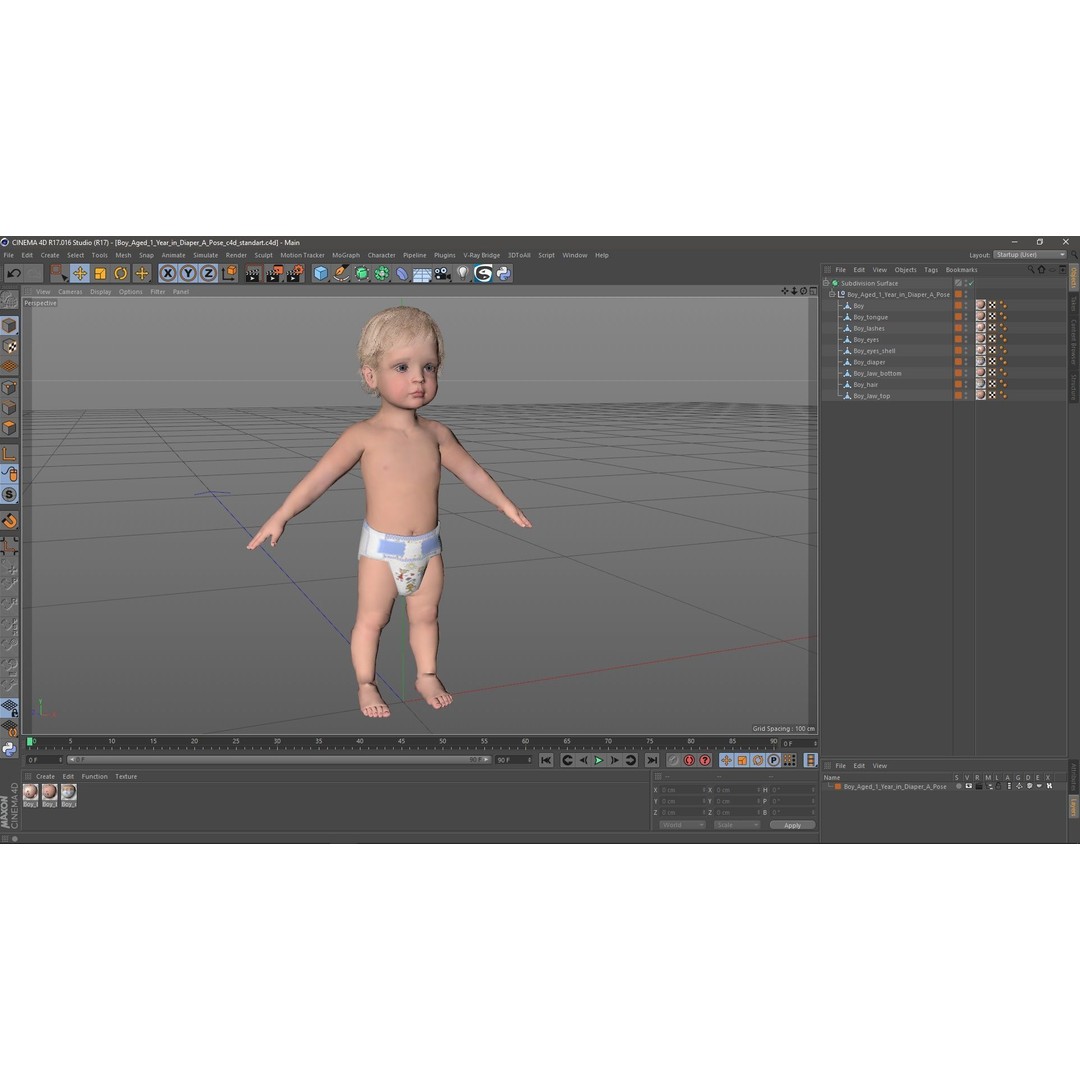Click the orange layer color of Boy_lashes
Viewport: 1080px width, 1080px height.
(958, 328)
